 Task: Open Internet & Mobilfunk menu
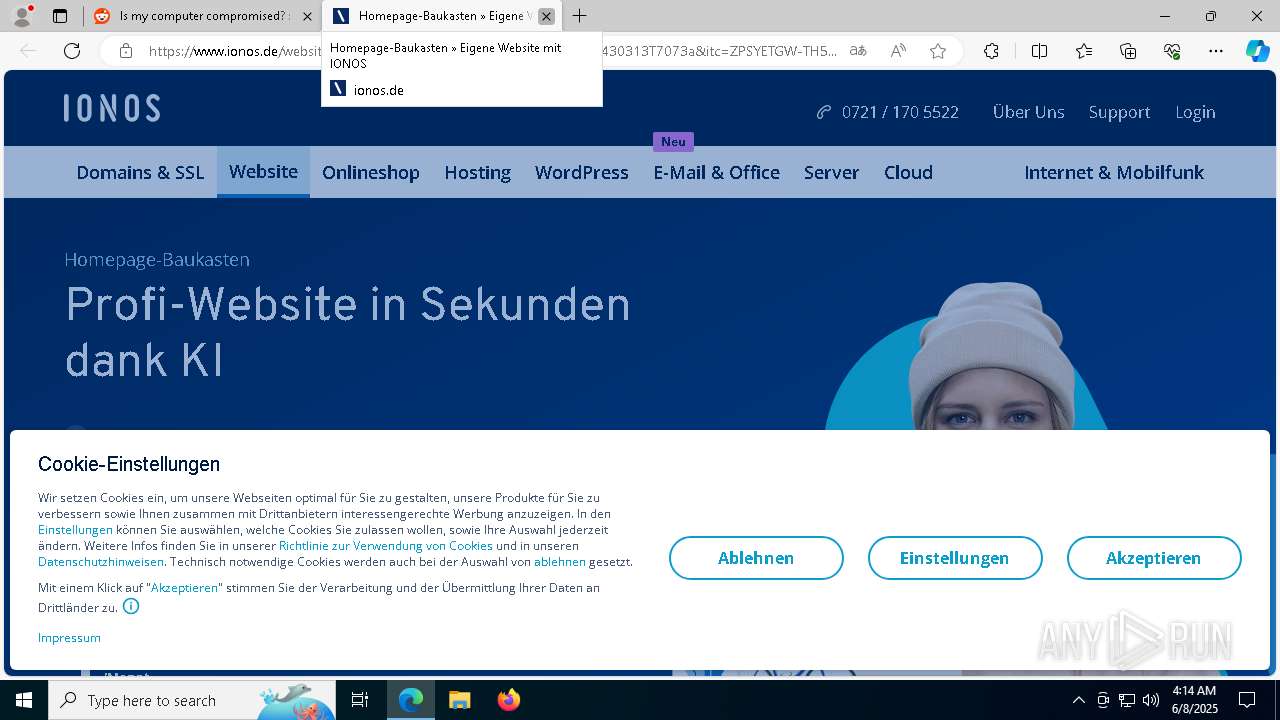(x=1114, y=172)
